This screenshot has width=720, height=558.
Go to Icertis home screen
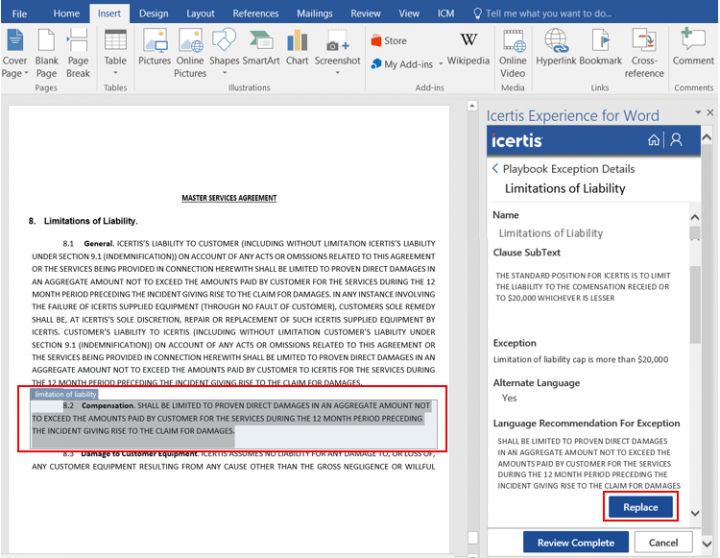[x=654, y=140]
